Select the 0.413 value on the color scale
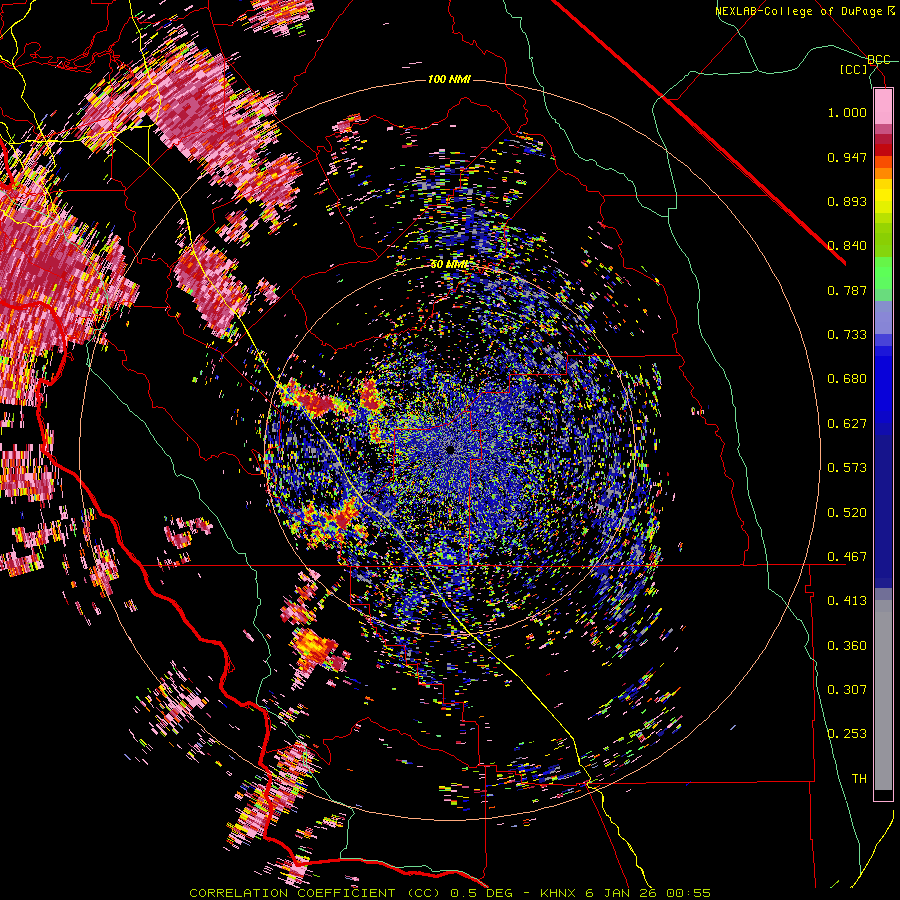 point(847,601)
